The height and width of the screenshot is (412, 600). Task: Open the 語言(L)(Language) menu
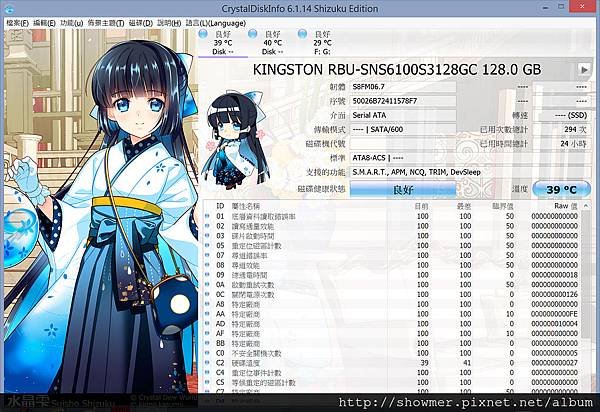tap(216, 23)
